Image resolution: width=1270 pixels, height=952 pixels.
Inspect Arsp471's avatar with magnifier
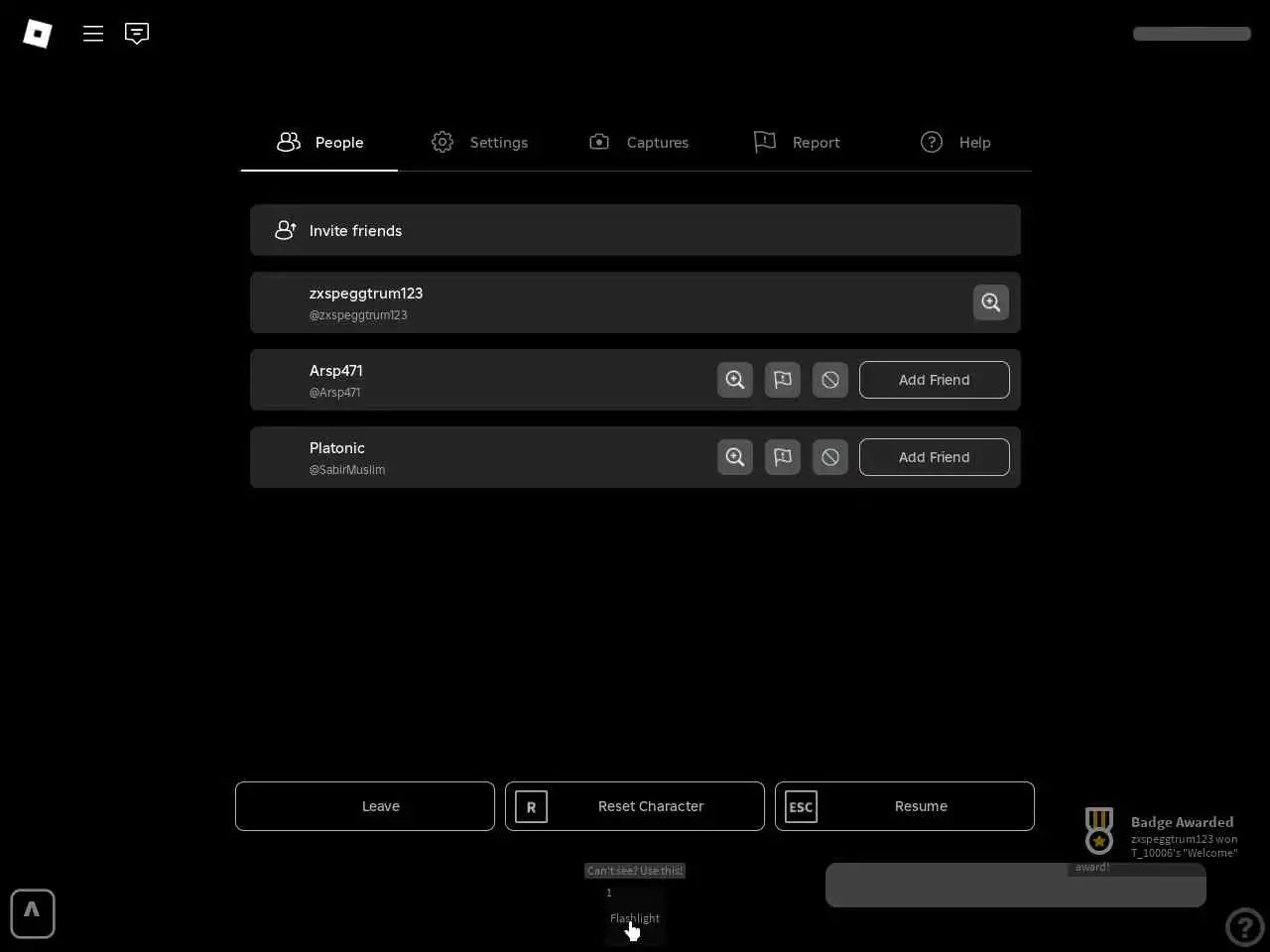point(735,380)
